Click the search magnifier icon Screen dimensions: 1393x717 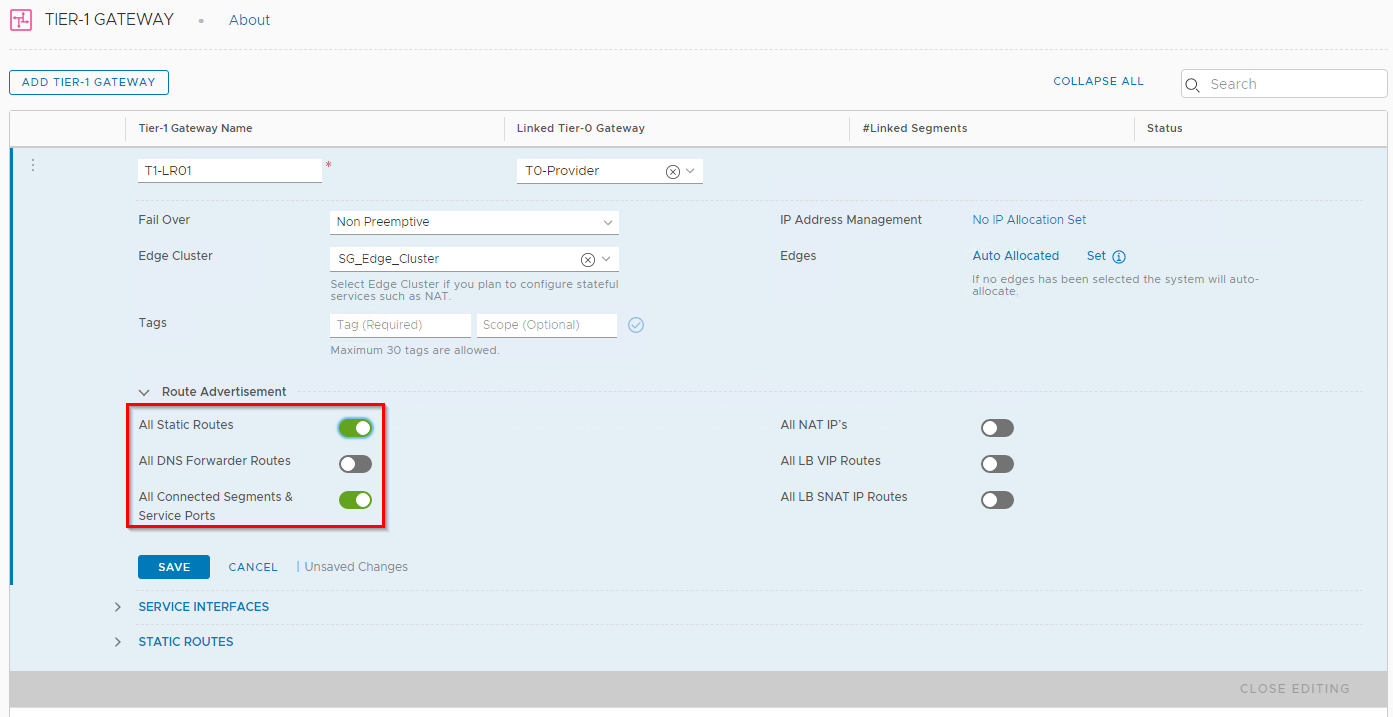pyautogui.click(x=1193, y=85)
